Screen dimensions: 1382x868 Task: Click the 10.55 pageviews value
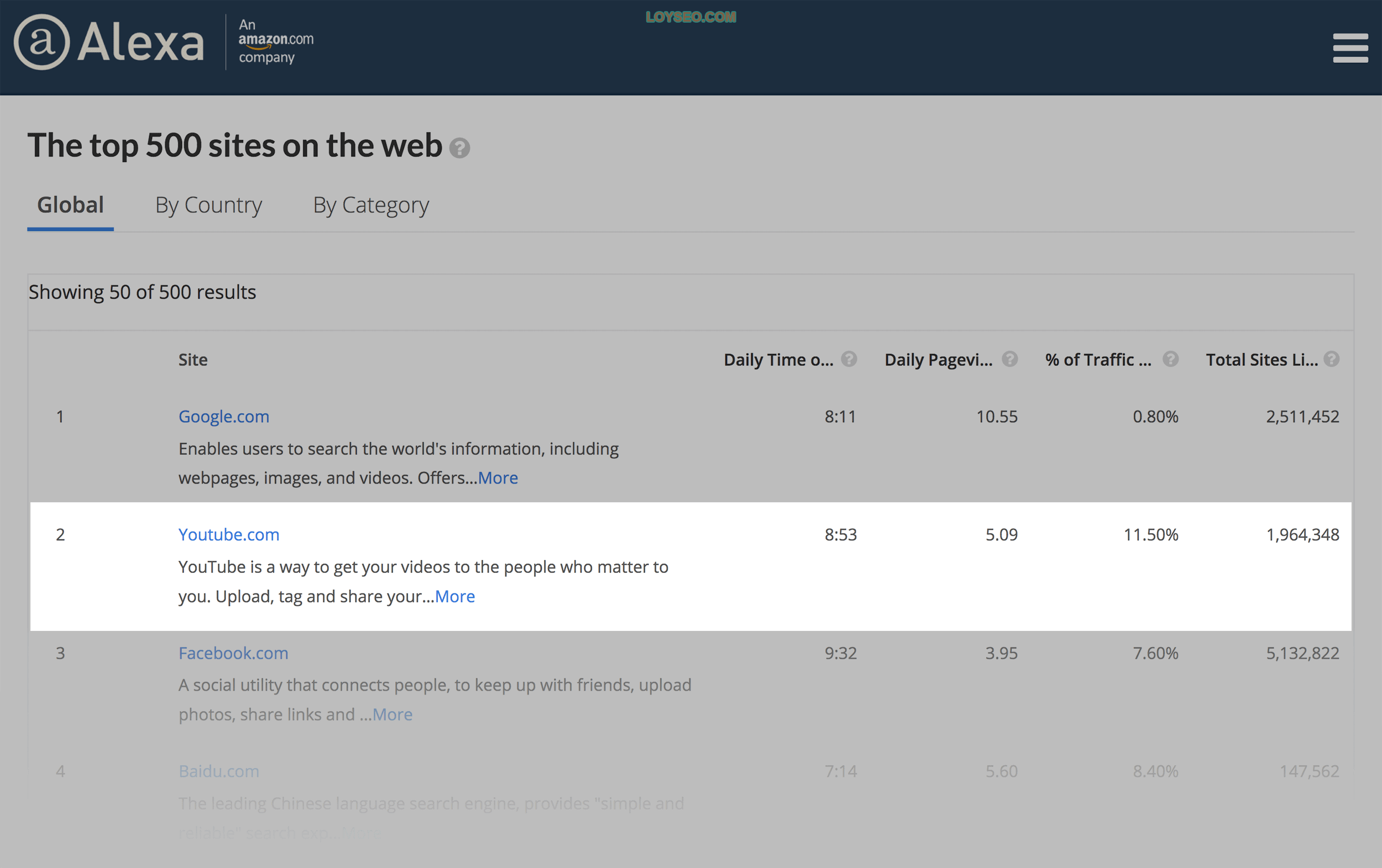[x=997, y=417]
